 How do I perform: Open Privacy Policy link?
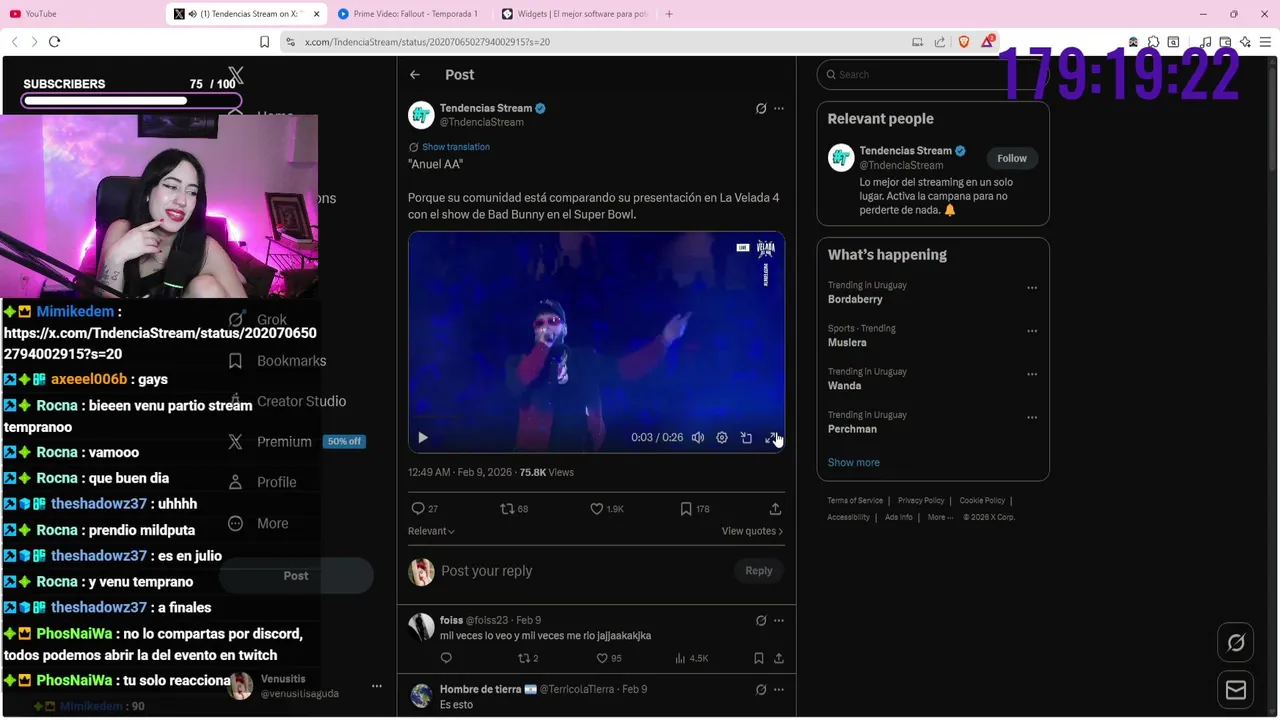pyautogui.click(x=921, y=500)
